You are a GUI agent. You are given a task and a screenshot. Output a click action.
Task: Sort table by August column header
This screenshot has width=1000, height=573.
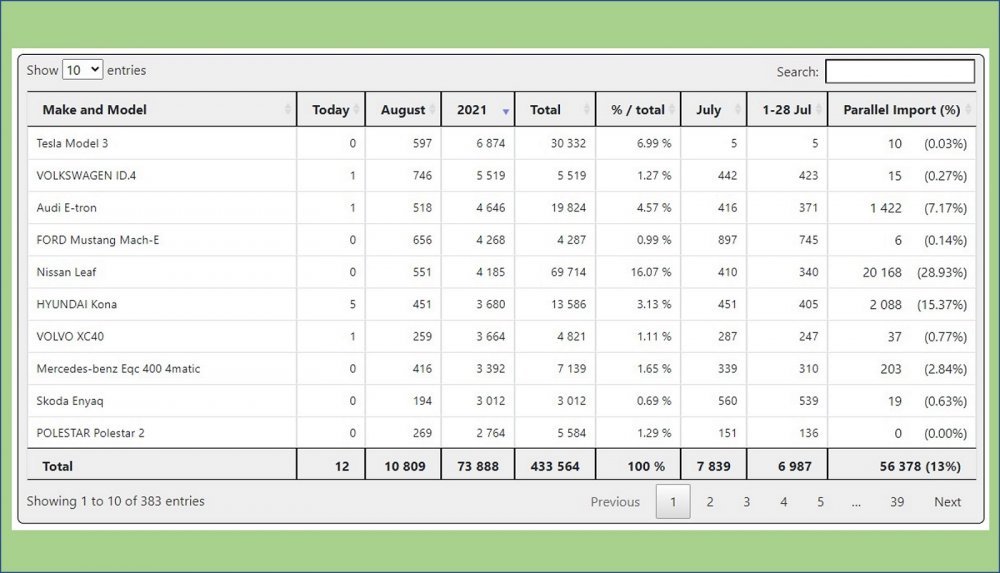click(402, 110)
